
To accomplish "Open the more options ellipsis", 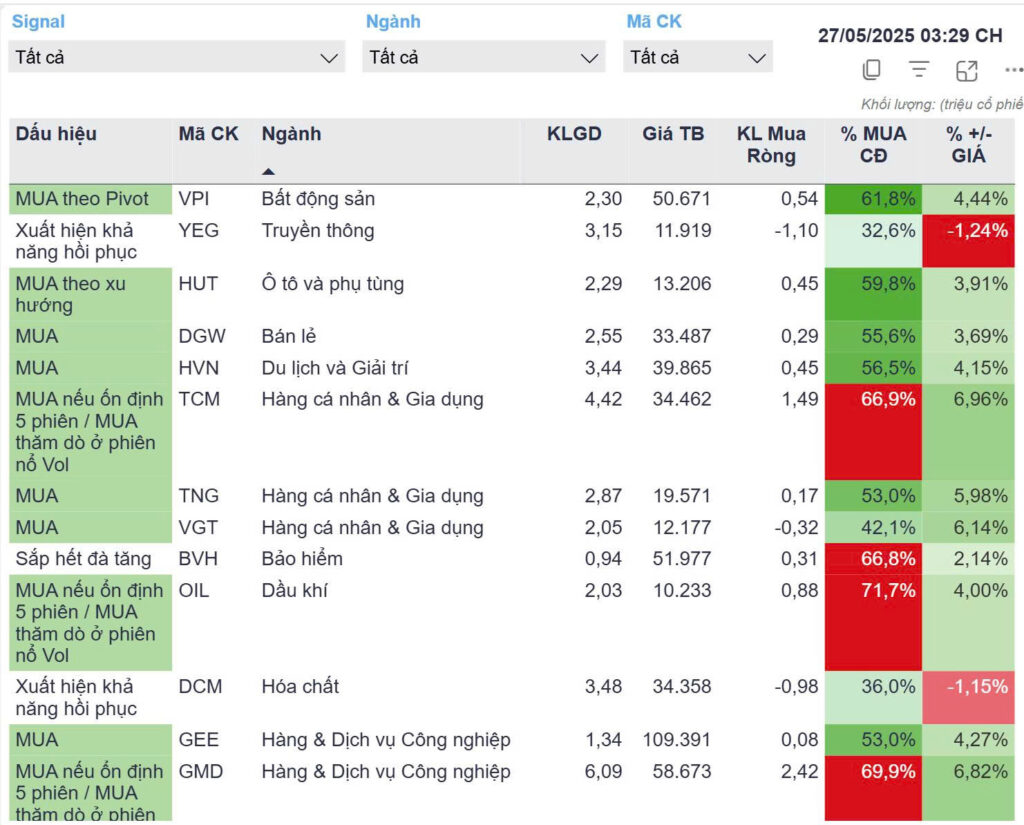I will [x=1013, y=70].
